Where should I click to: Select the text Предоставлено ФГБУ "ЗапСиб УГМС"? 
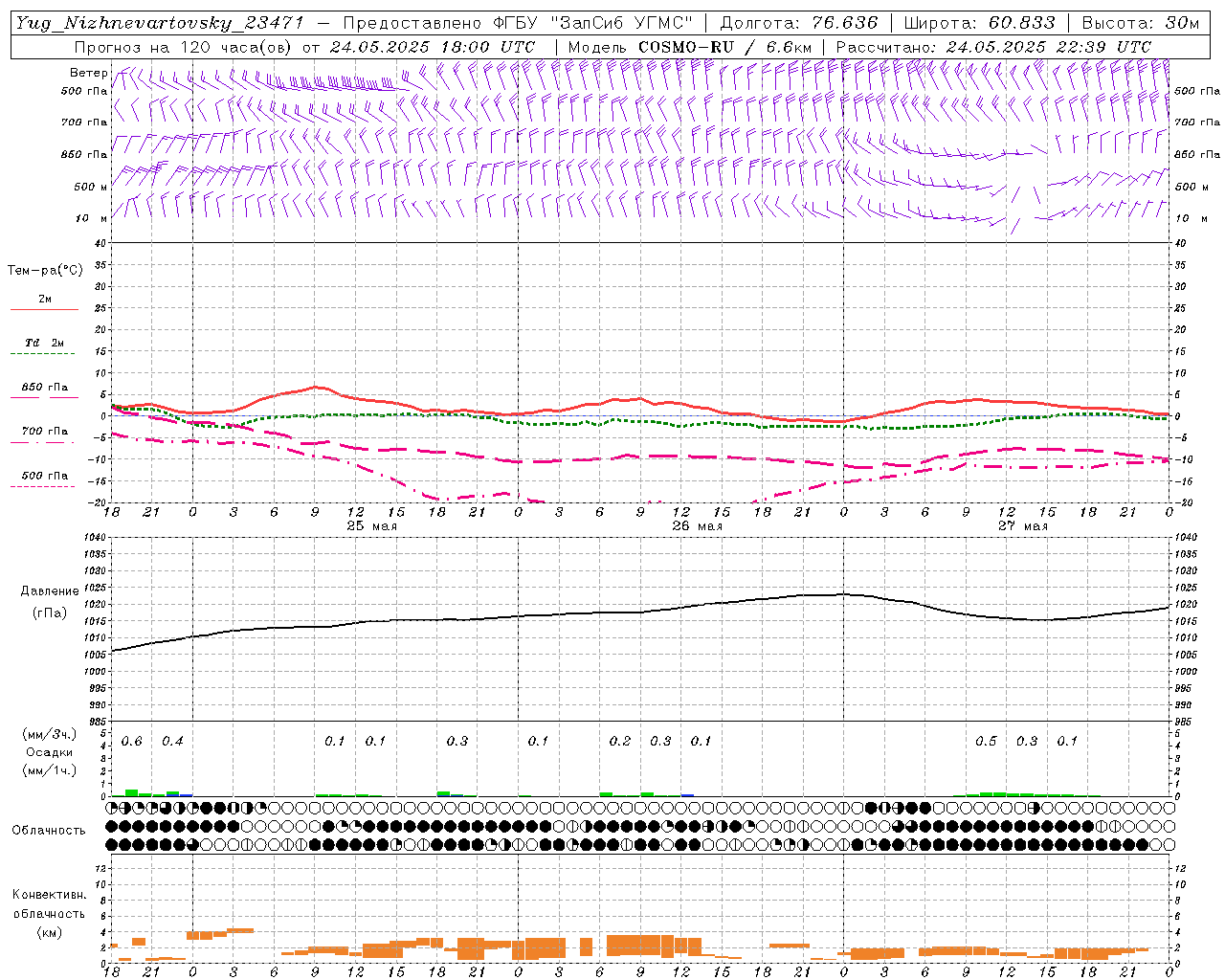[x=519, y=23]
